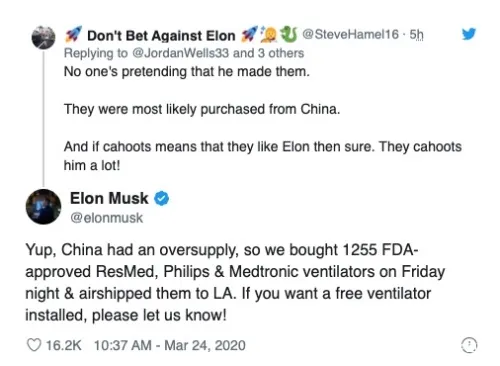This screenshot has height=366, width=500.
Task: Like the tweet with the heart icon
Action: click(34, 345)
